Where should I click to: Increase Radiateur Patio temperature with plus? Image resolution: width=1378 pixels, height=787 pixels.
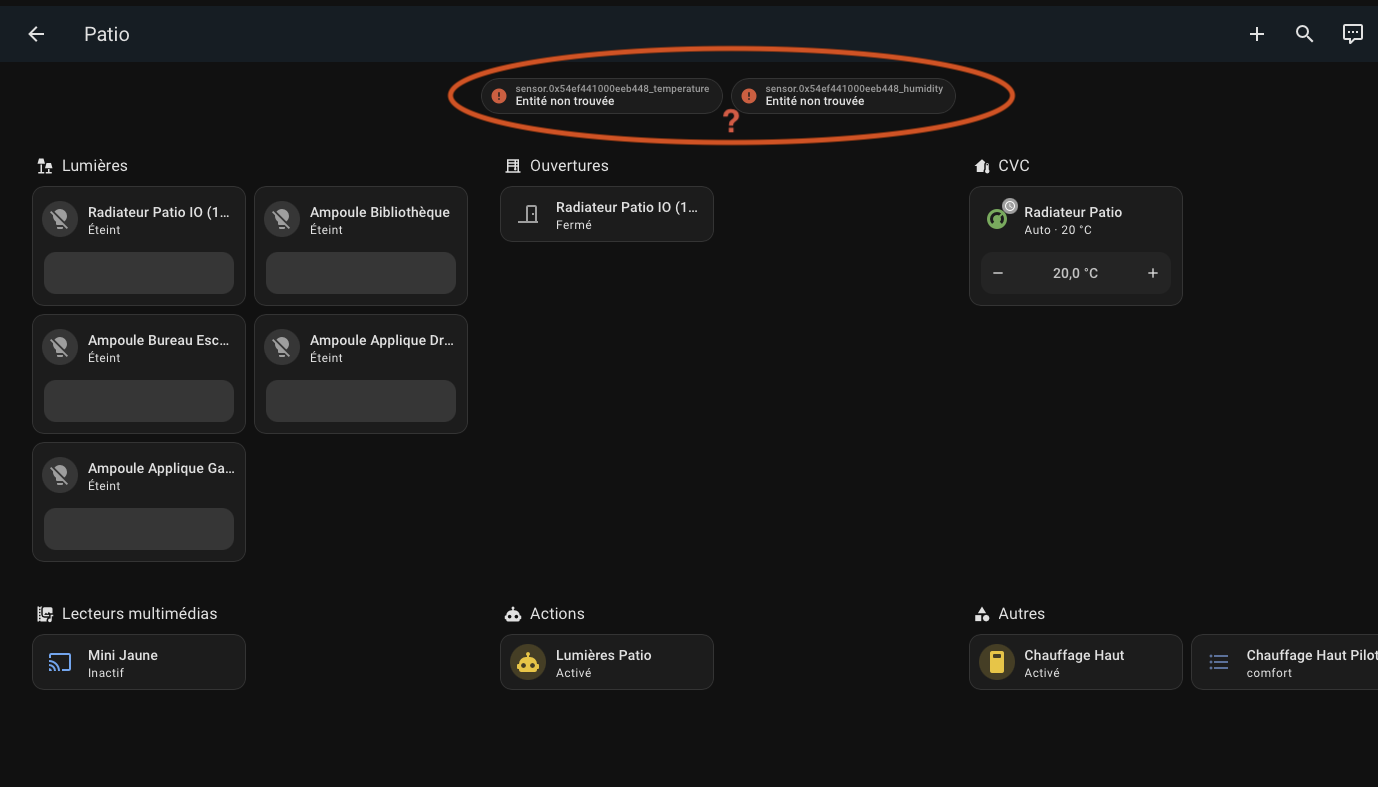(1152, 273)
